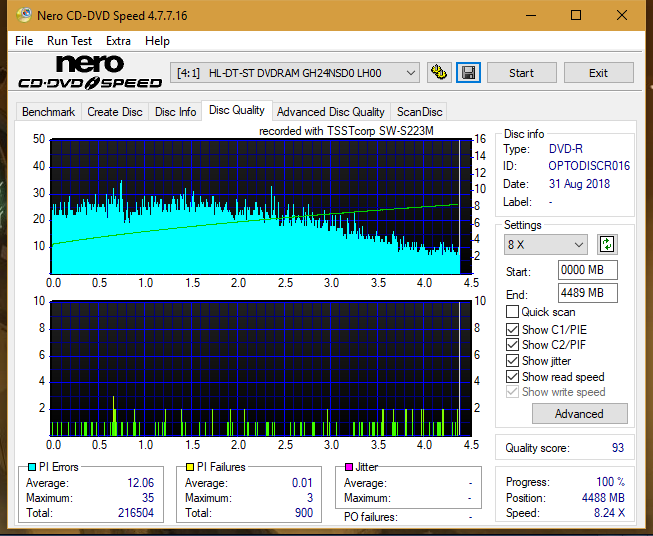Viewport: 653px width, 536px height.
Task: Click the End 4489 MB input field
Action: tap(587, 293)
